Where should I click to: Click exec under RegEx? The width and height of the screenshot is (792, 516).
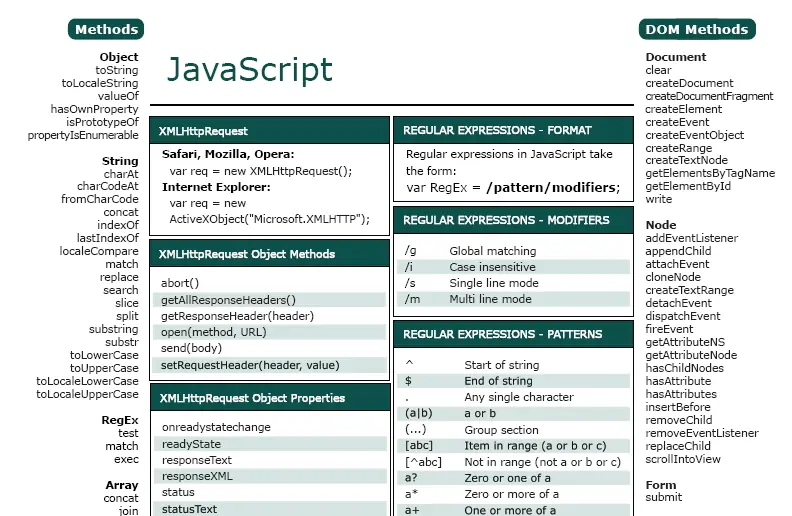[126, 459]
